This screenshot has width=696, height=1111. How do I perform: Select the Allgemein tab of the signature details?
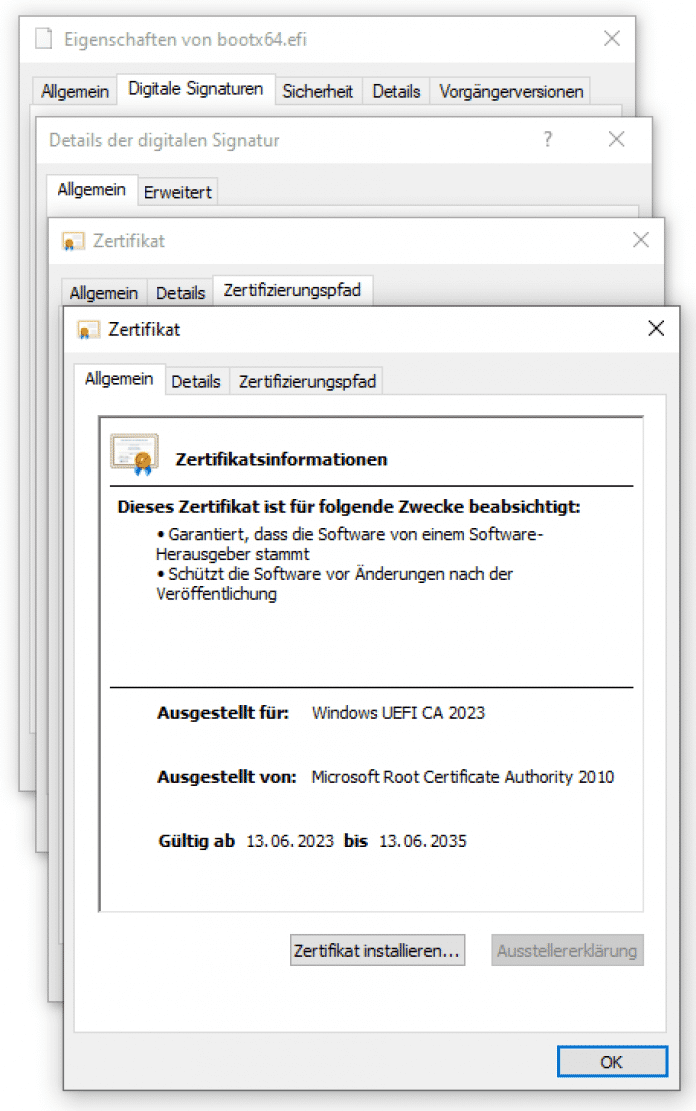[91, 189]
